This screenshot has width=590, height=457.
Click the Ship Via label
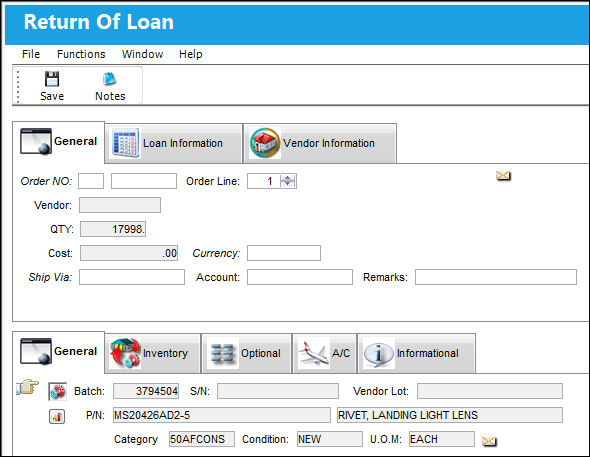(x=50, y=277)
